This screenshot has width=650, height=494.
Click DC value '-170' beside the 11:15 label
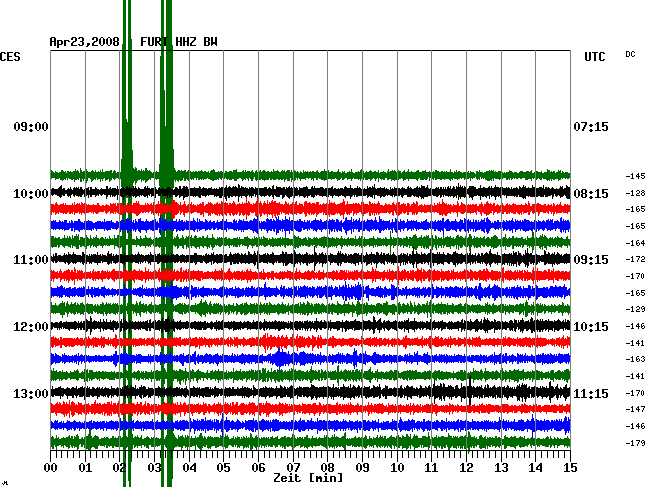[635, 393]
